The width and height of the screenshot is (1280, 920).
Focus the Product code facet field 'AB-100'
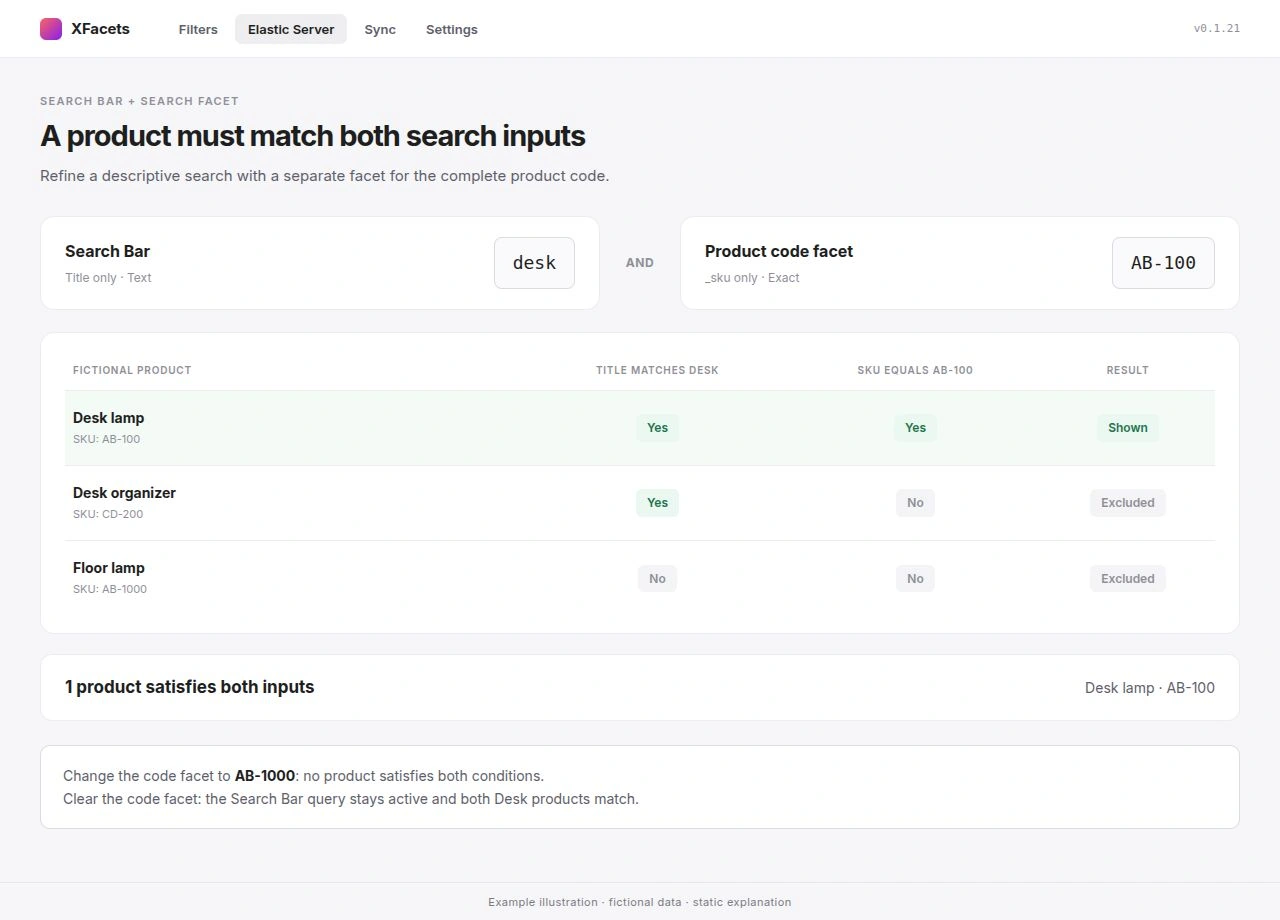pyautogui.click(x=1163, y=263)
